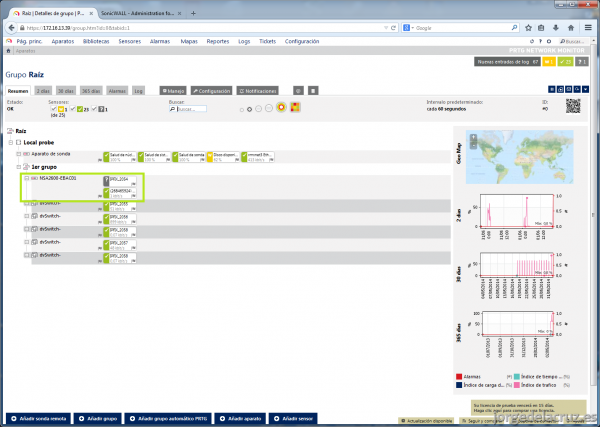Open the Mapas menu
Image resolution: width=600 pixels, height=427 pixels.
(x=189, y=41)
